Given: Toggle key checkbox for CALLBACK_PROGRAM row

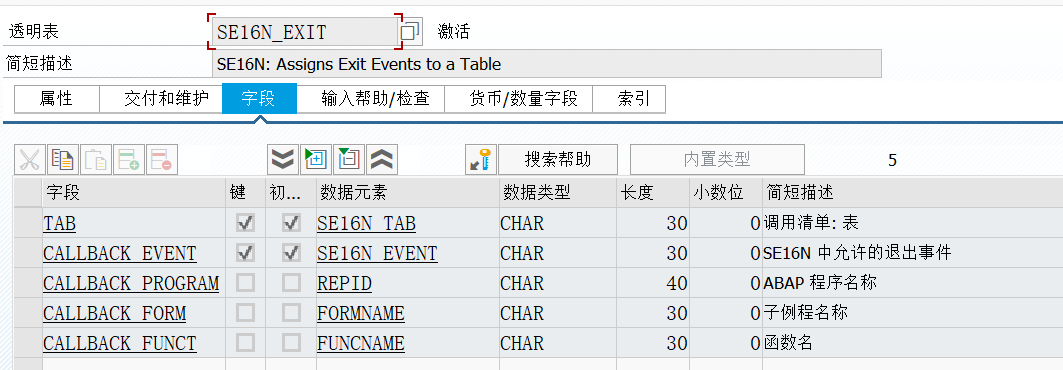Looking at the screenshot, I should [x=245, y=283].
